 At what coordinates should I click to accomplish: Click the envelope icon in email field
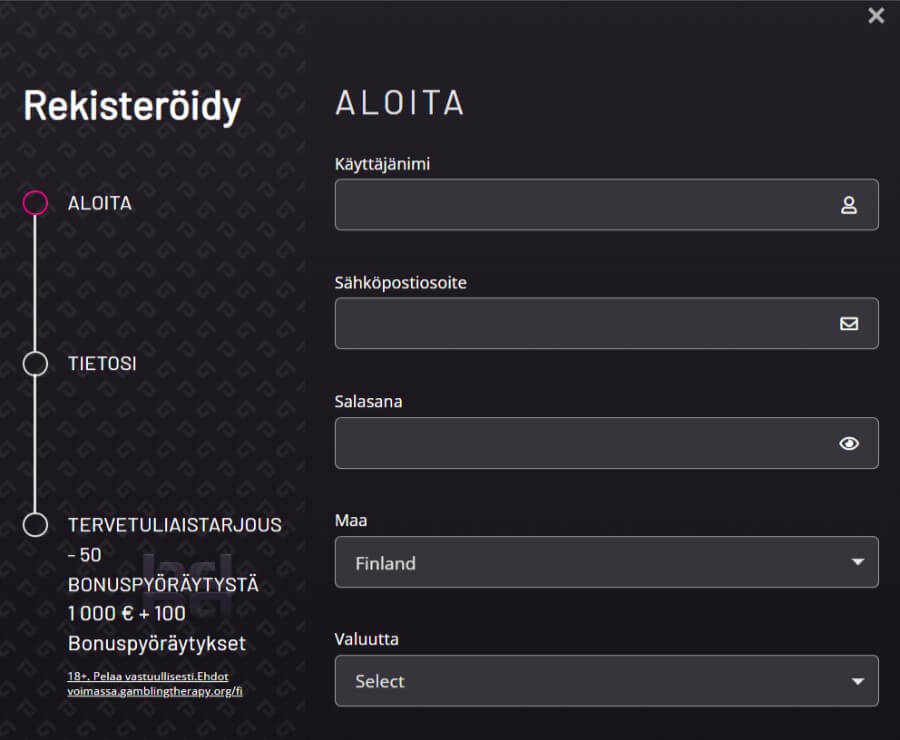849,324
